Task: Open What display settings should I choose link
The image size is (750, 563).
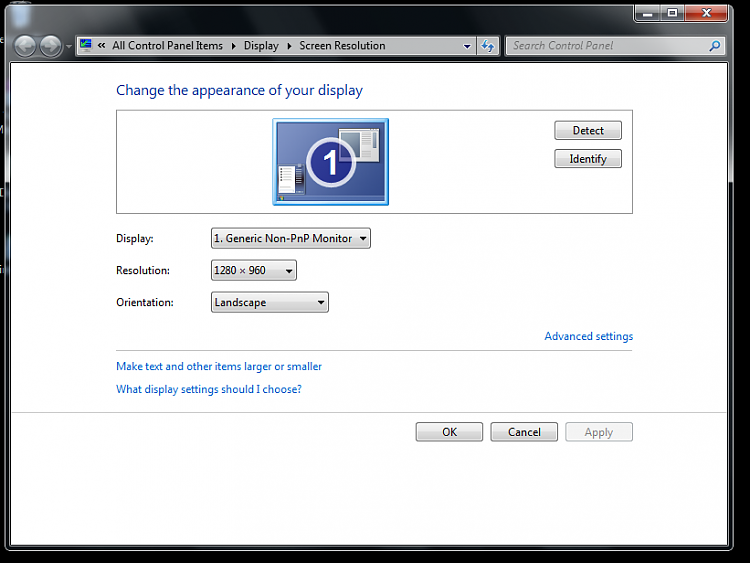Action: click(x=209, y=389)
